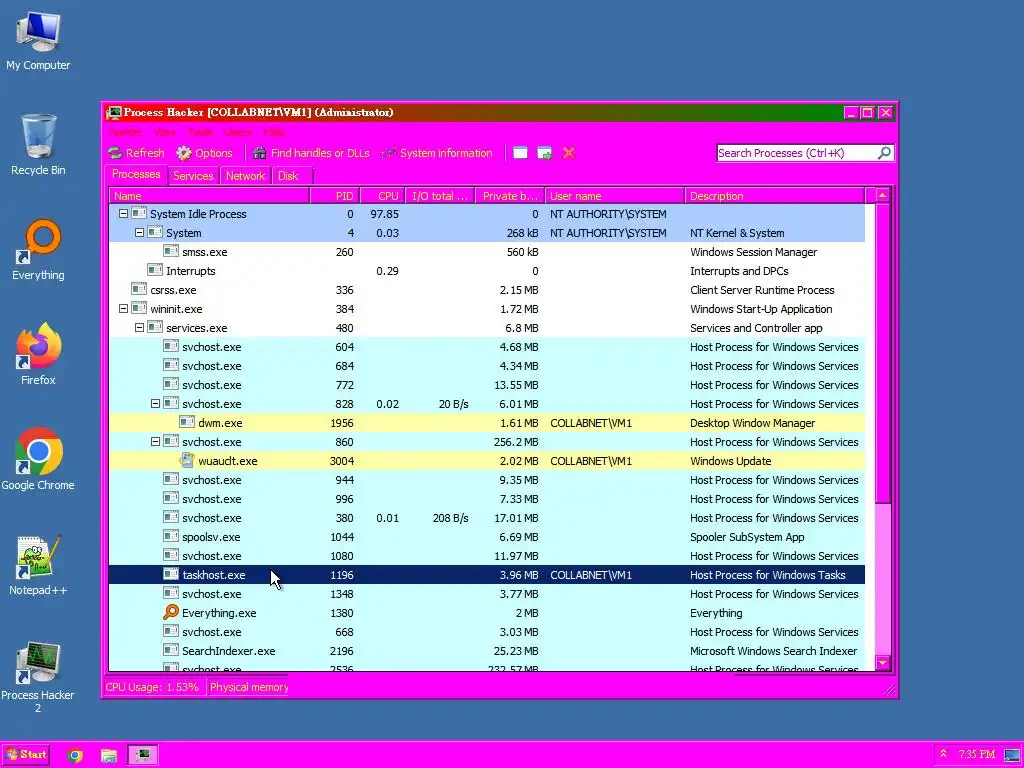Click icon beside SearchIndexer.exe
Image resolution: width=1024 pixels, height=768 pixels.
point(170,650)
